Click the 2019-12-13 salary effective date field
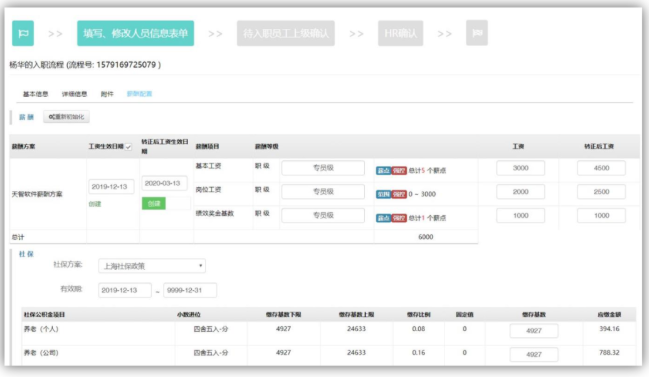The width and height of the screenshot is (649, 377). pos(111,187)
